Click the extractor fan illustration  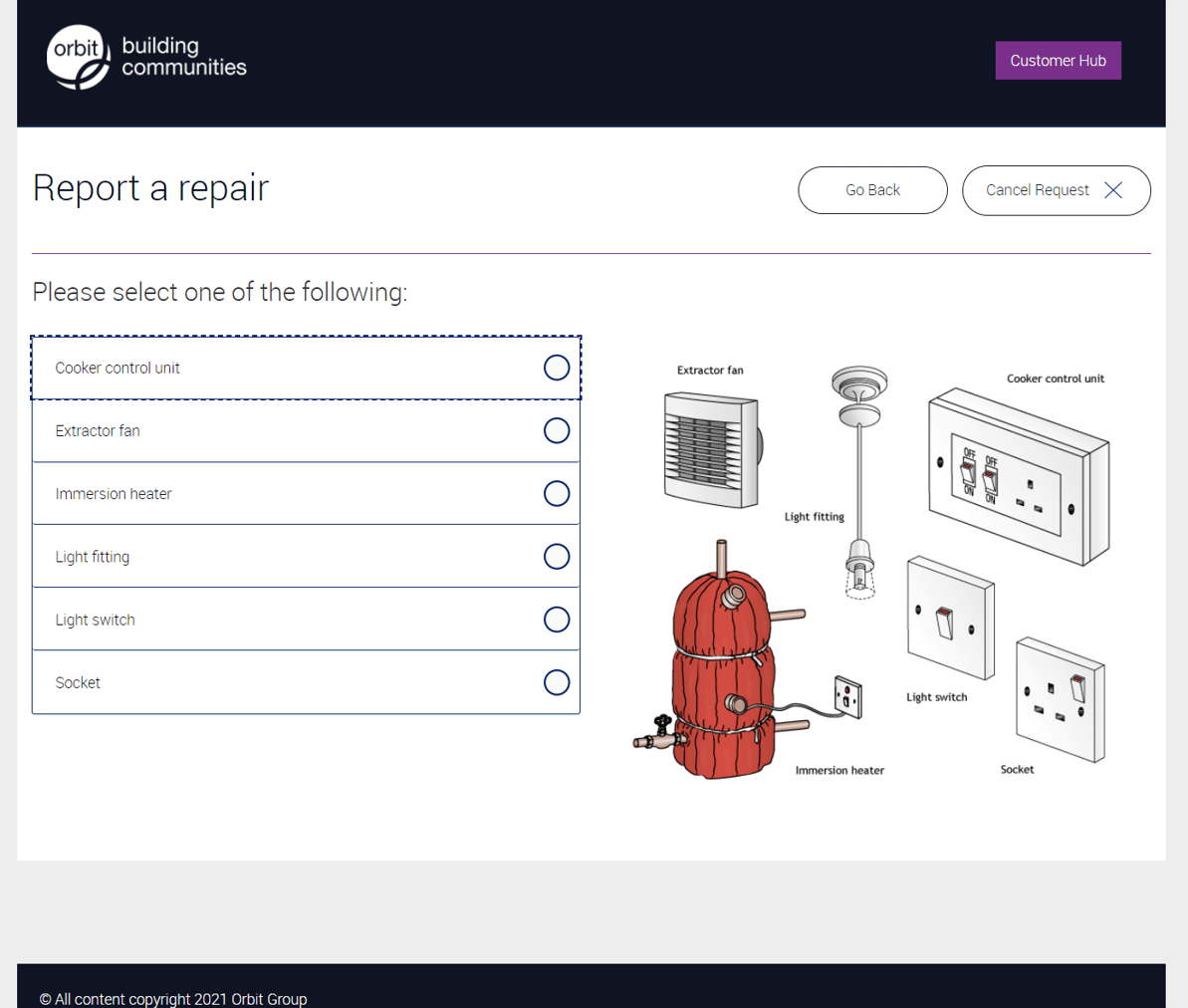point(710,448)
